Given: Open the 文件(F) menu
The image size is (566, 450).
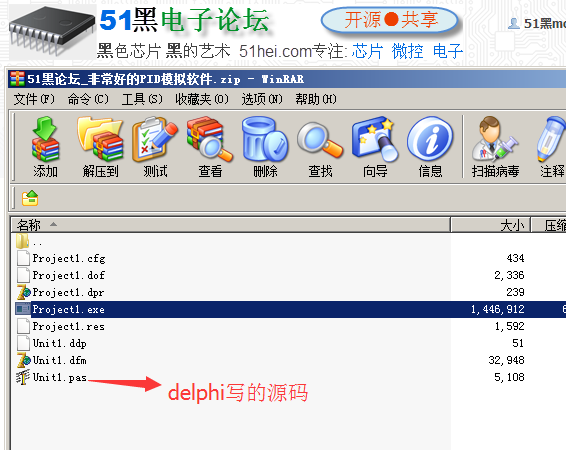Looking at the screenshot, I should click(x=34, y=99).
